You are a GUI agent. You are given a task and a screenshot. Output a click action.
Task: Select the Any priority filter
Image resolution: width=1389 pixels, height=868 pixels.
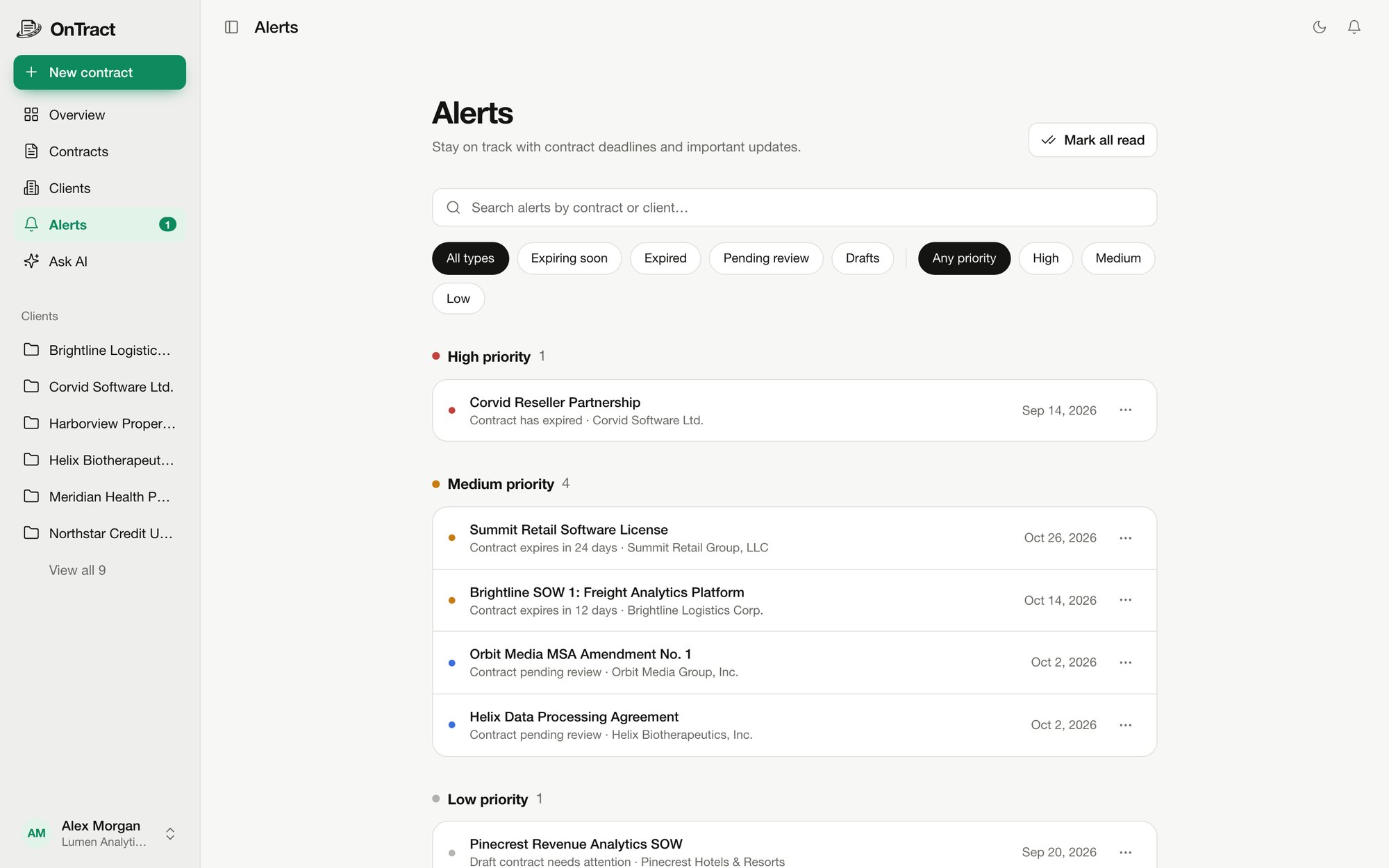(964, 258)
